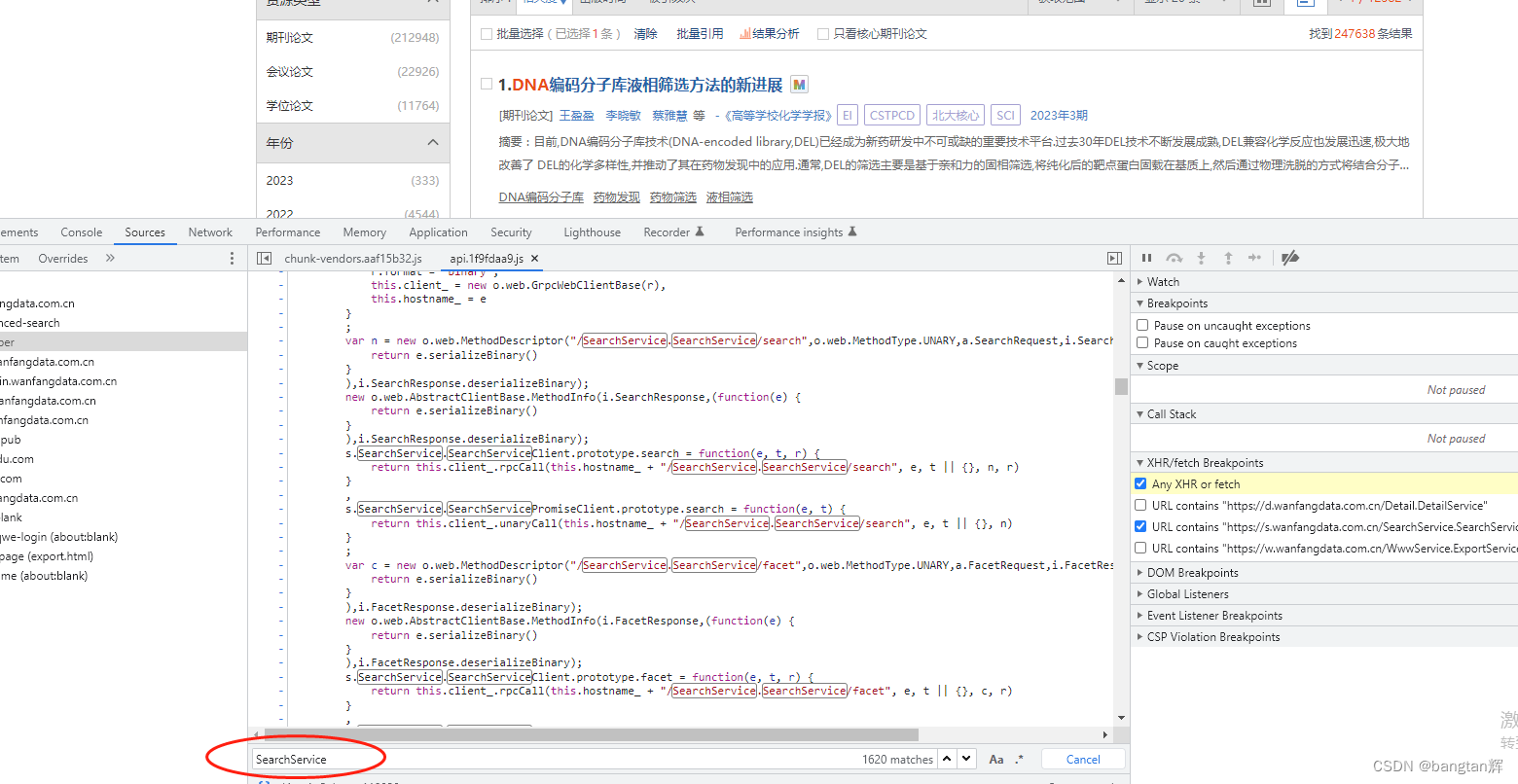Close the api.1f9fdaa9.js file tab
This screenshot has height=784, width=1518.
[534, 259]
